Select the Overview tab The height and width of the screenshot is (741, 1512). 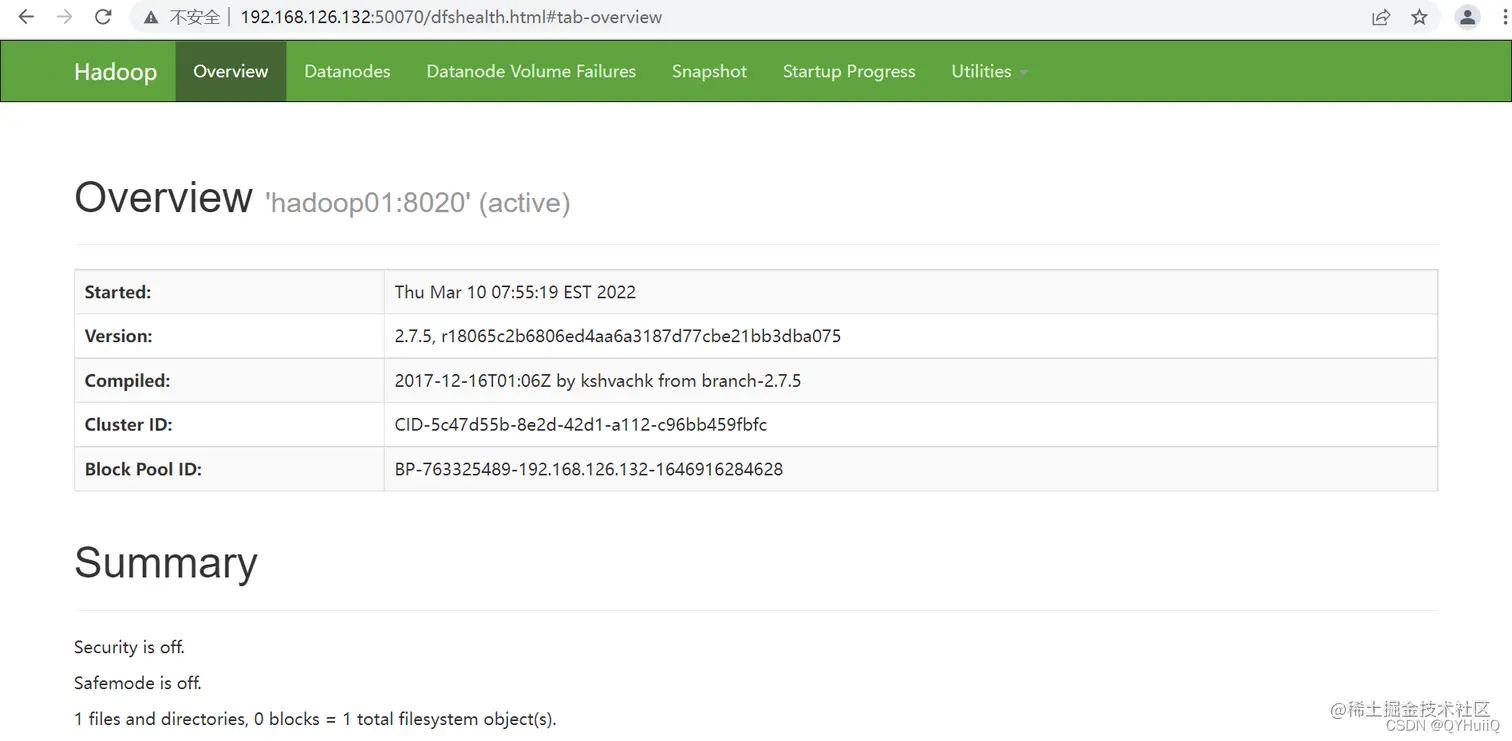click(231, 71)
